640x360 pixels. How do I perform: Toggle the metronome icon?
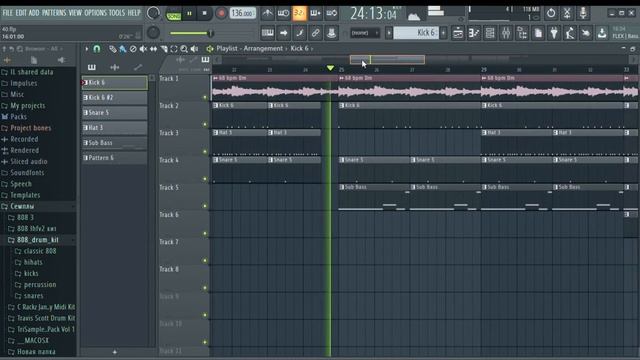(x=267, y=13)
